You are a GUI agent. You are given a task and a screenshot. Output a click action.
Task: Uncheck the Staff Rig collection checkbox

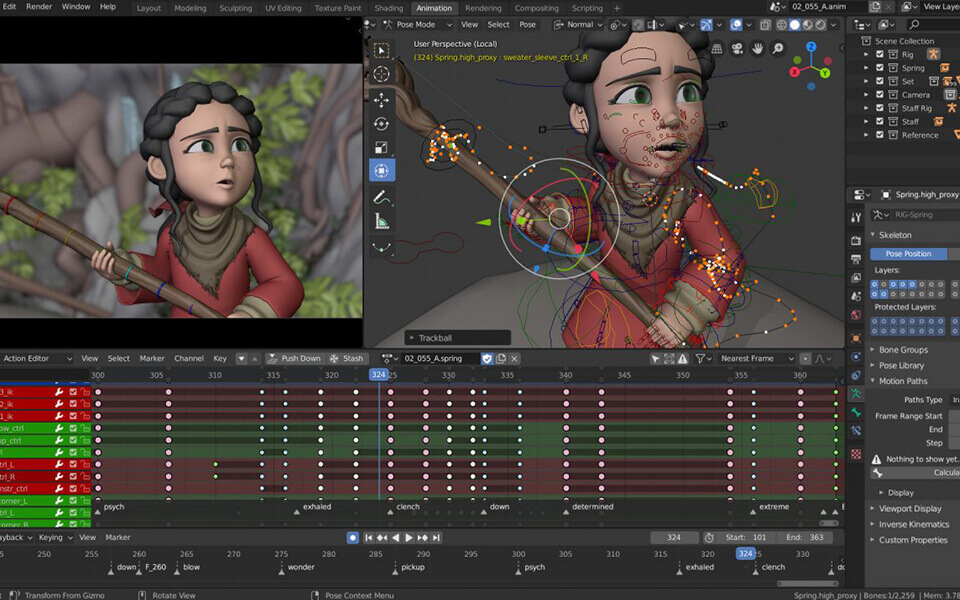pos(880,108)
